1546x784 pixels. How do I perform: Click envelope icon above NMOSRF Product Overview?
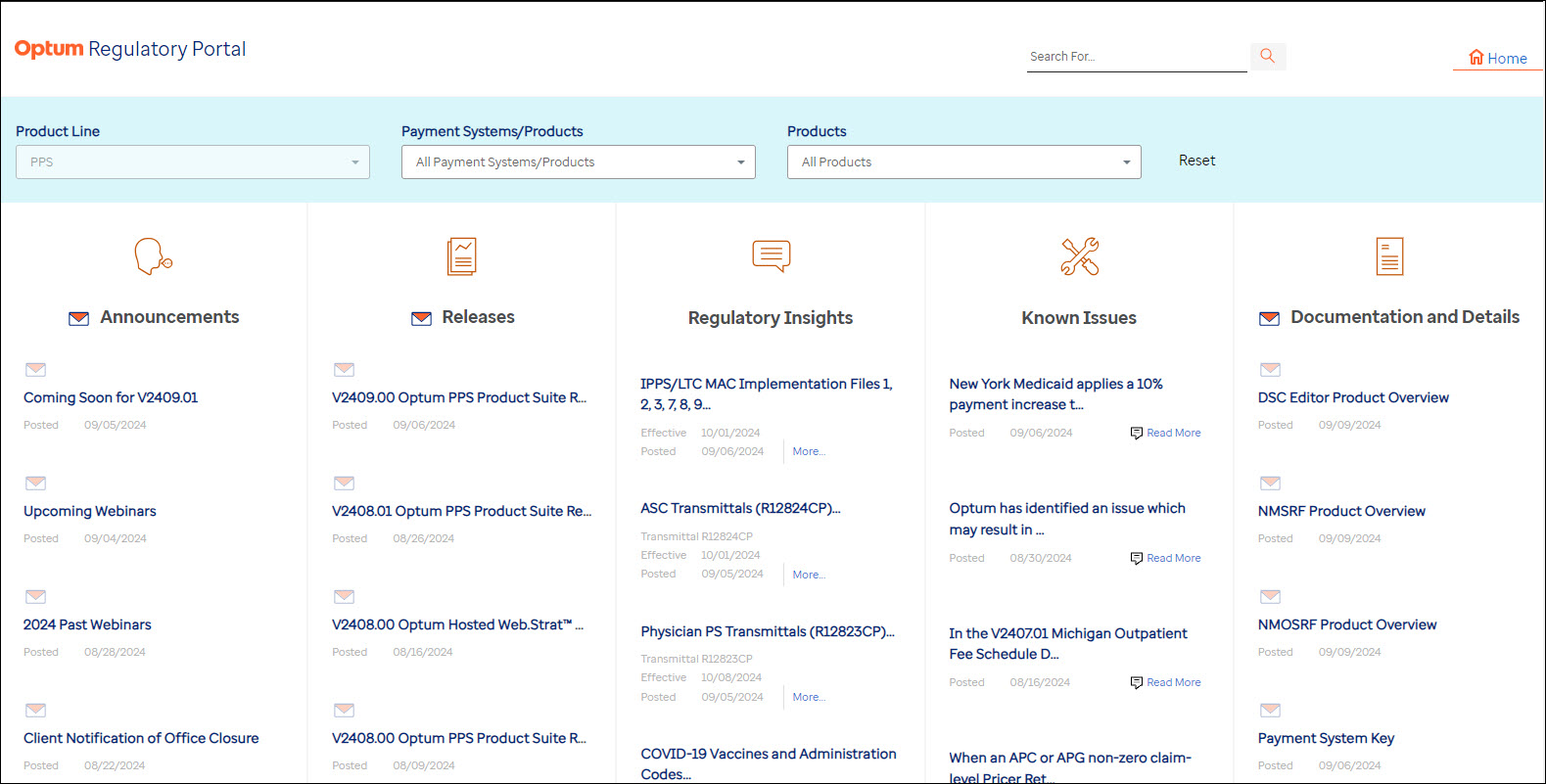[x=1271, y=596]
